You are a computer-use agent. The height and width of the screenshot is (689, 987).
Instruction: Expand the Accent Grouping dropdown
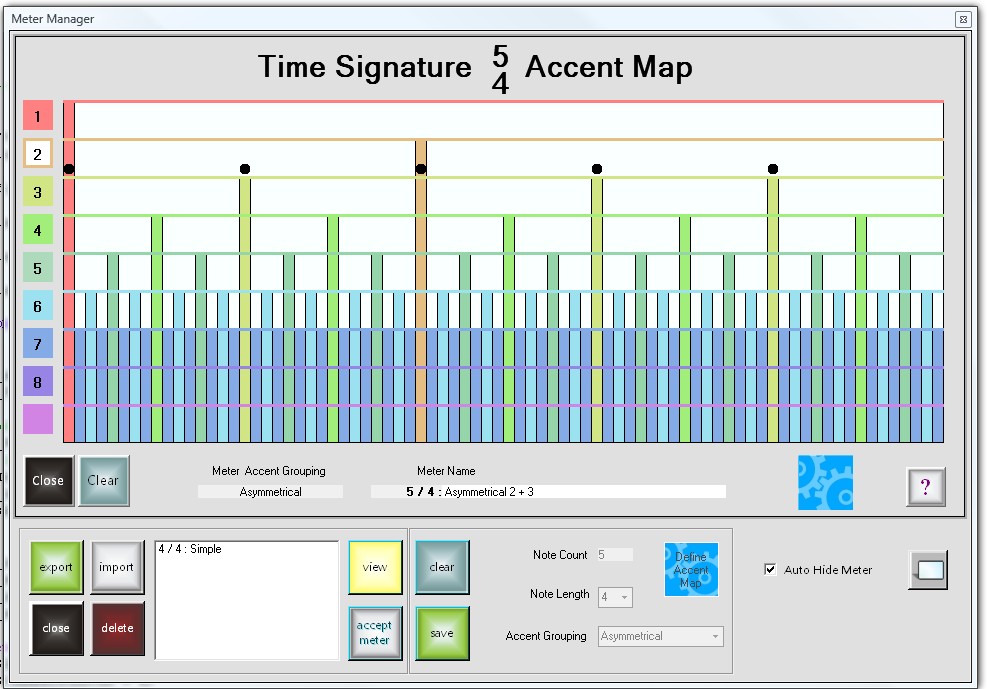[x=661, y=636]
